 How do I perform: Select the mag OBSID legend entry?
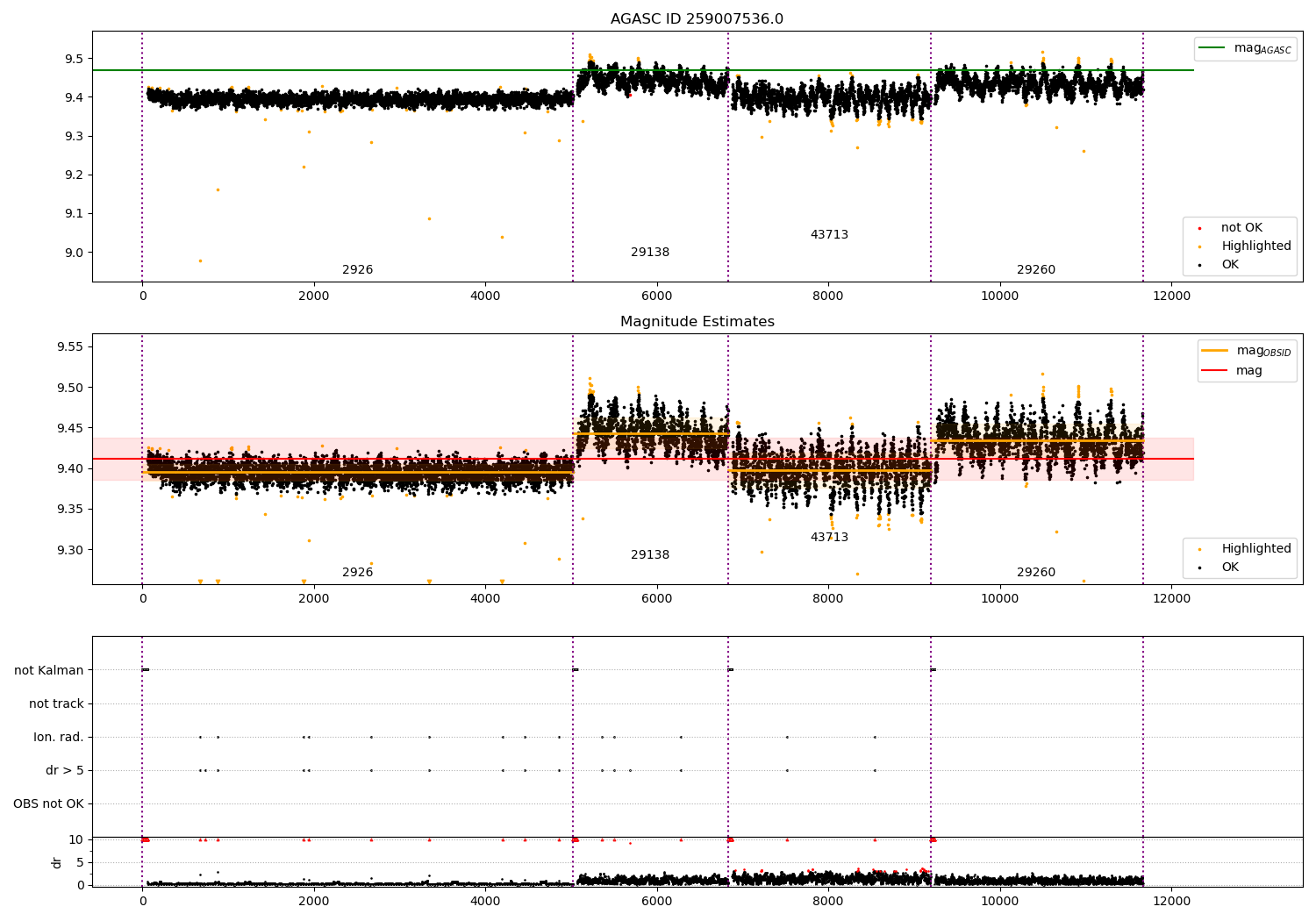click(x=1247, y=351)
